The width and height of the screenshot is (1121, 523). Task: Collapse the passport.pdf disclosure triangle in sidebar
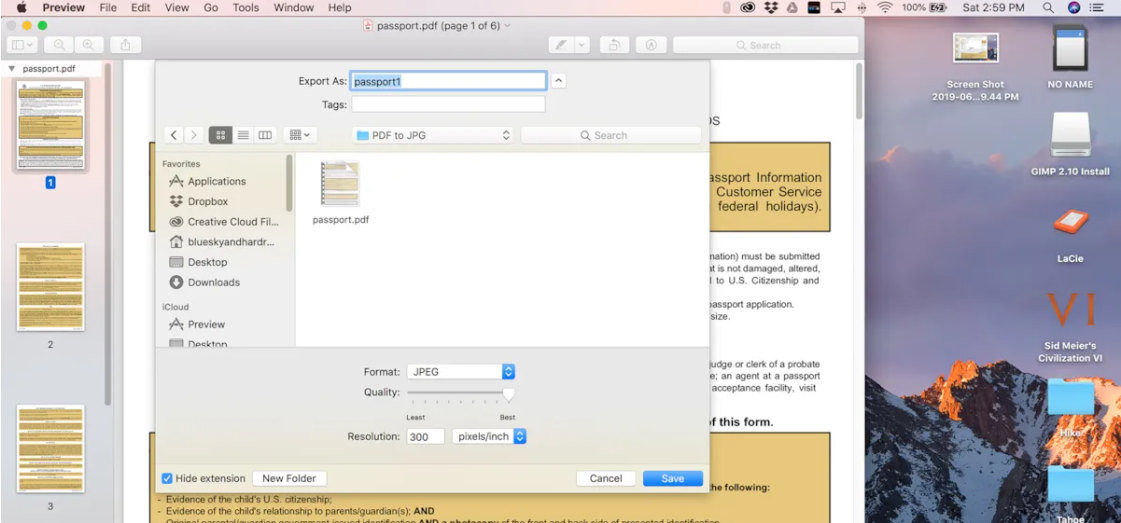(x=11, y=69)
